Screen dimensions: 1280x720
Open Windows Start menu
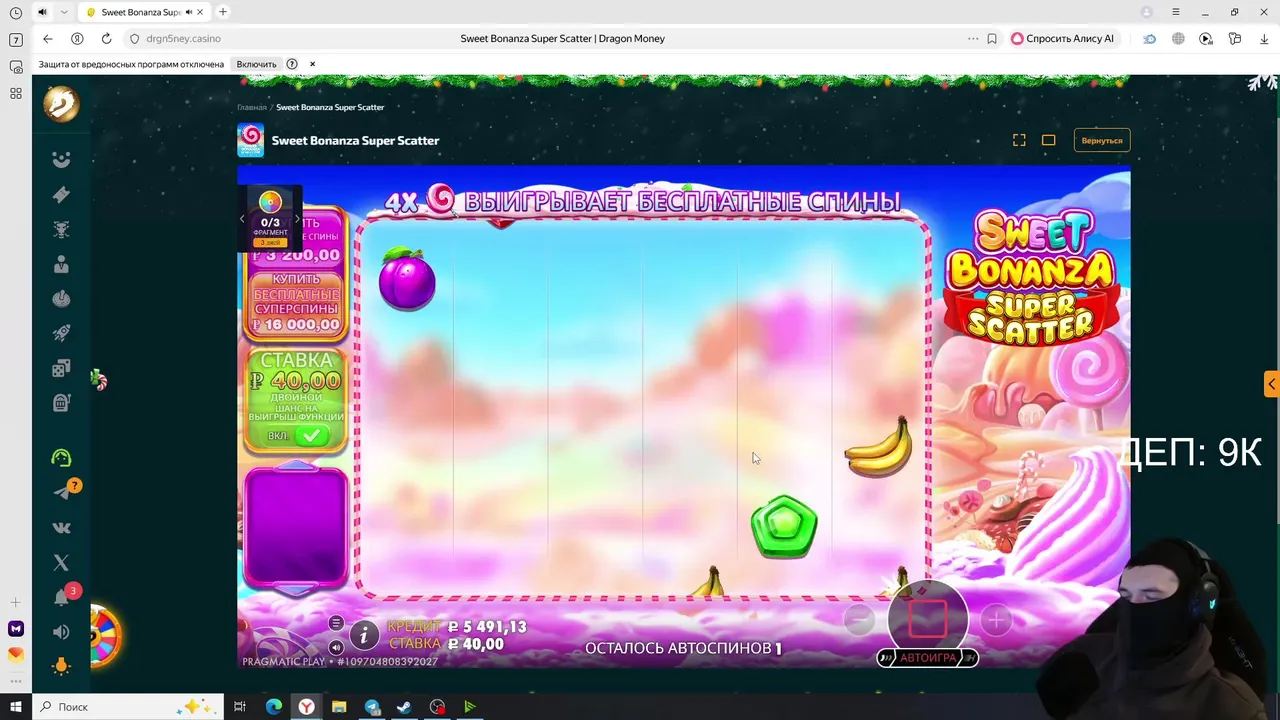tap(15, 706)
